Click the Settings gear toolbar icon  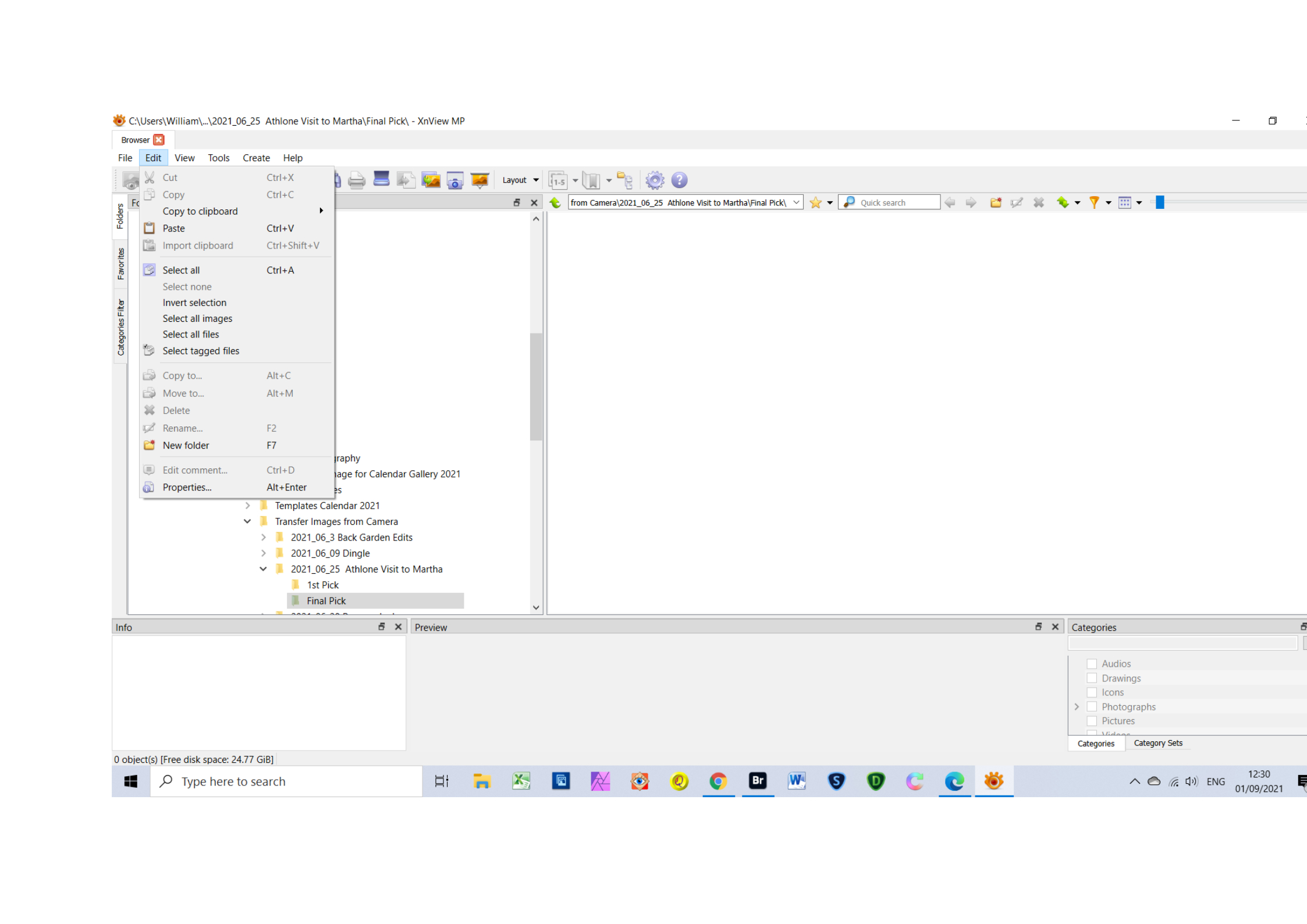[655, 180]
